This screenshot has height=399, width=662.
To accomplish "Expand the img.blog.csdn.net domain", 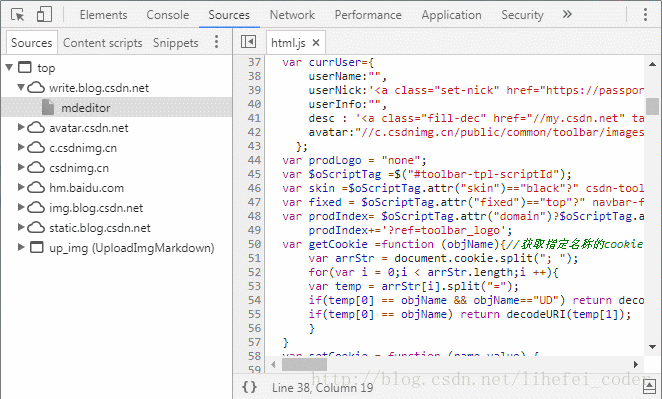I will click(x=21, y=207).
